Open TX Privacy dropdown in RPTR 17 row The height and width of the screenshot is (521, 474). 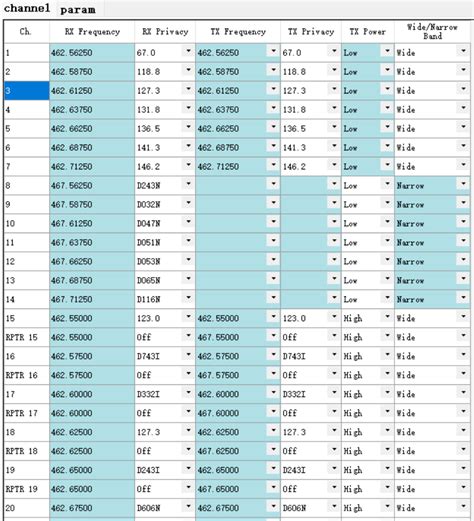click(x=334, y=412)
